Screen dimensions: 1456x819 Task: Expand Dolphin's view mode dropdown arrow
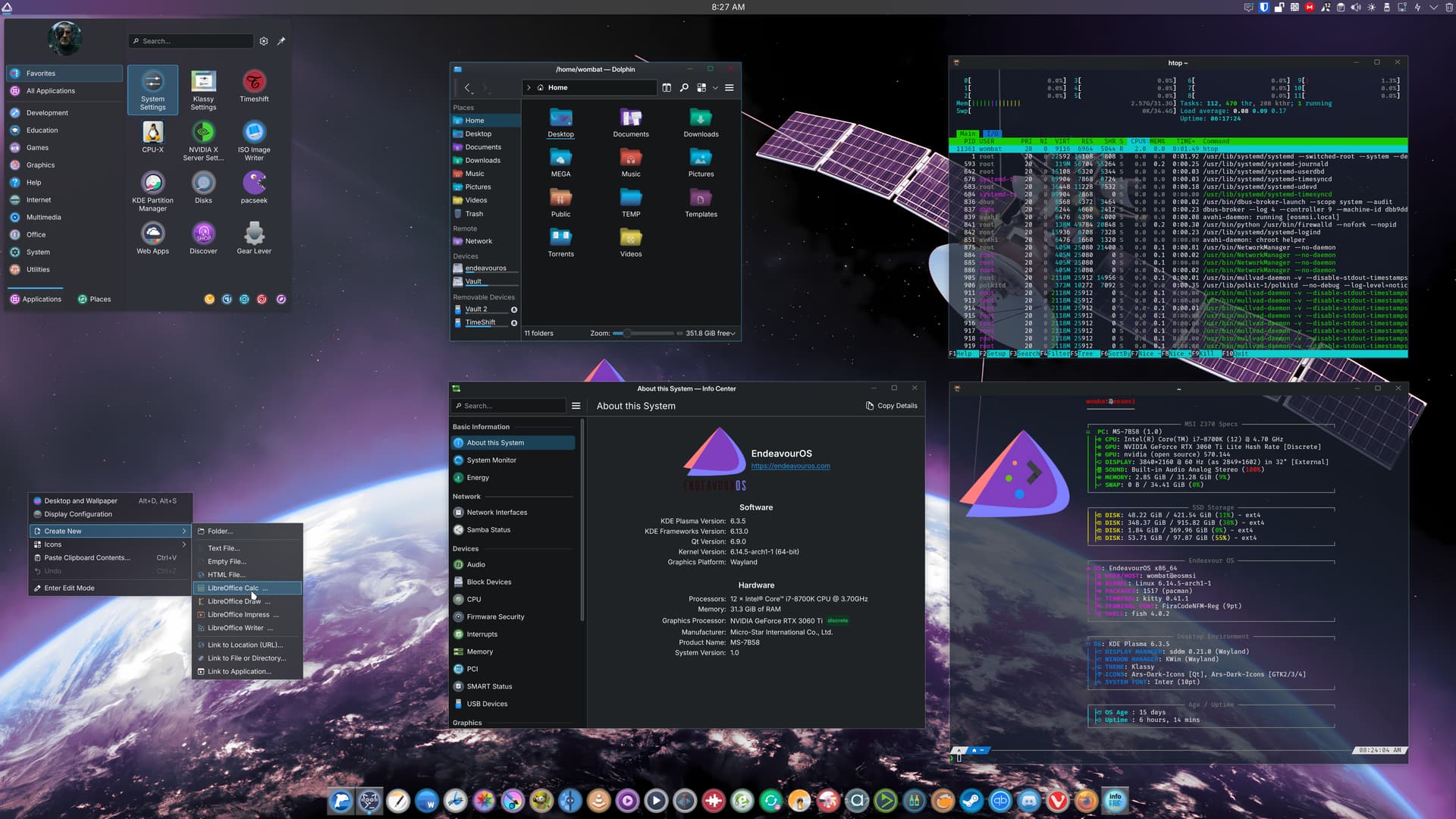715,88
